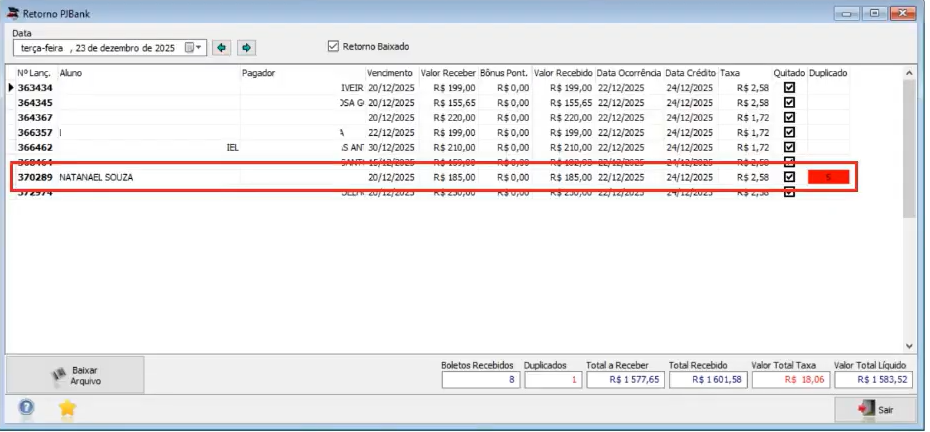930x432 pixels.
Task: Click the vertical scrollbar thumb
Action: click(x=909, y=148)
